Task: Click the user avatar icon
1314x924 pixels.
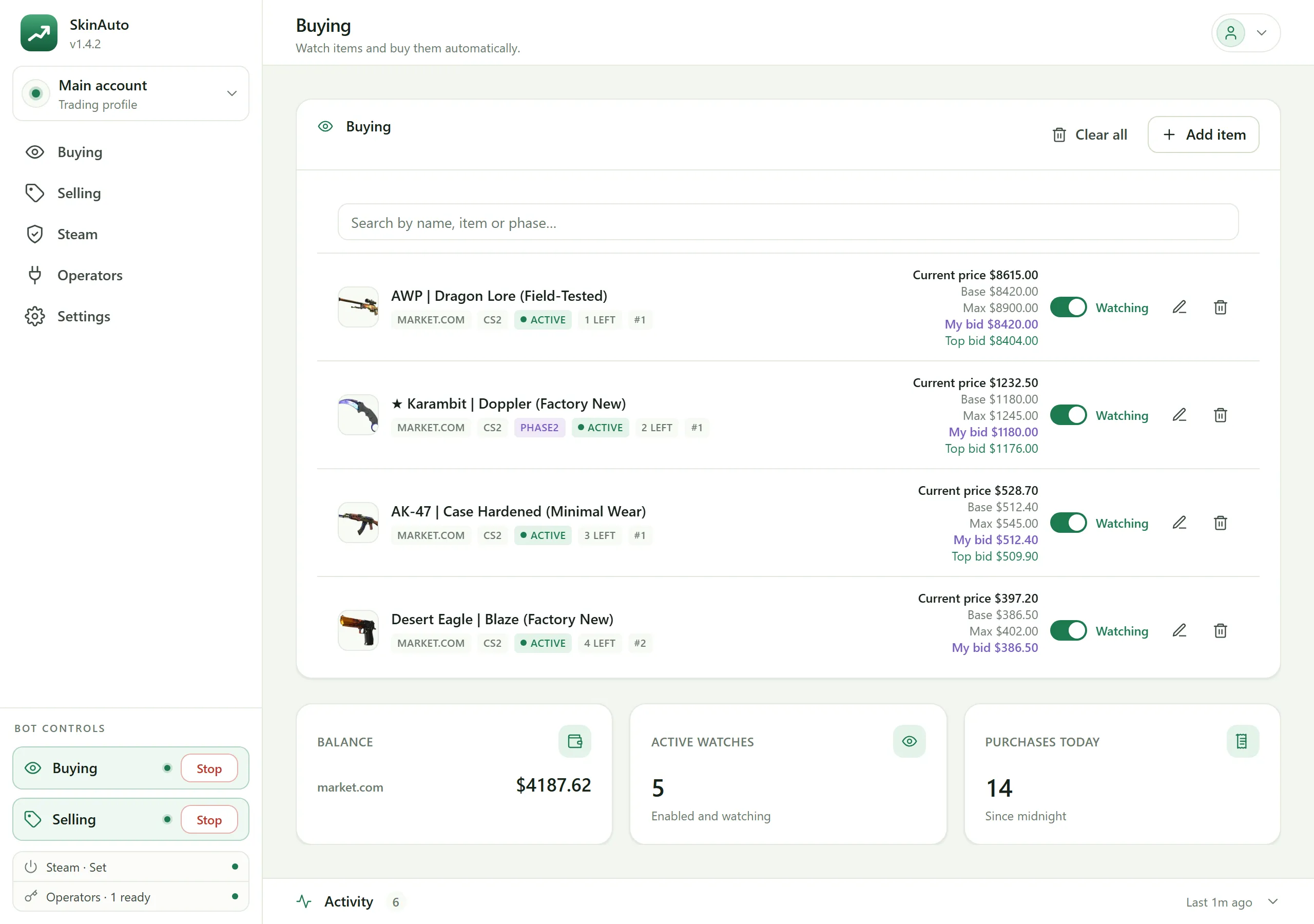Action: pos(1230,33)
